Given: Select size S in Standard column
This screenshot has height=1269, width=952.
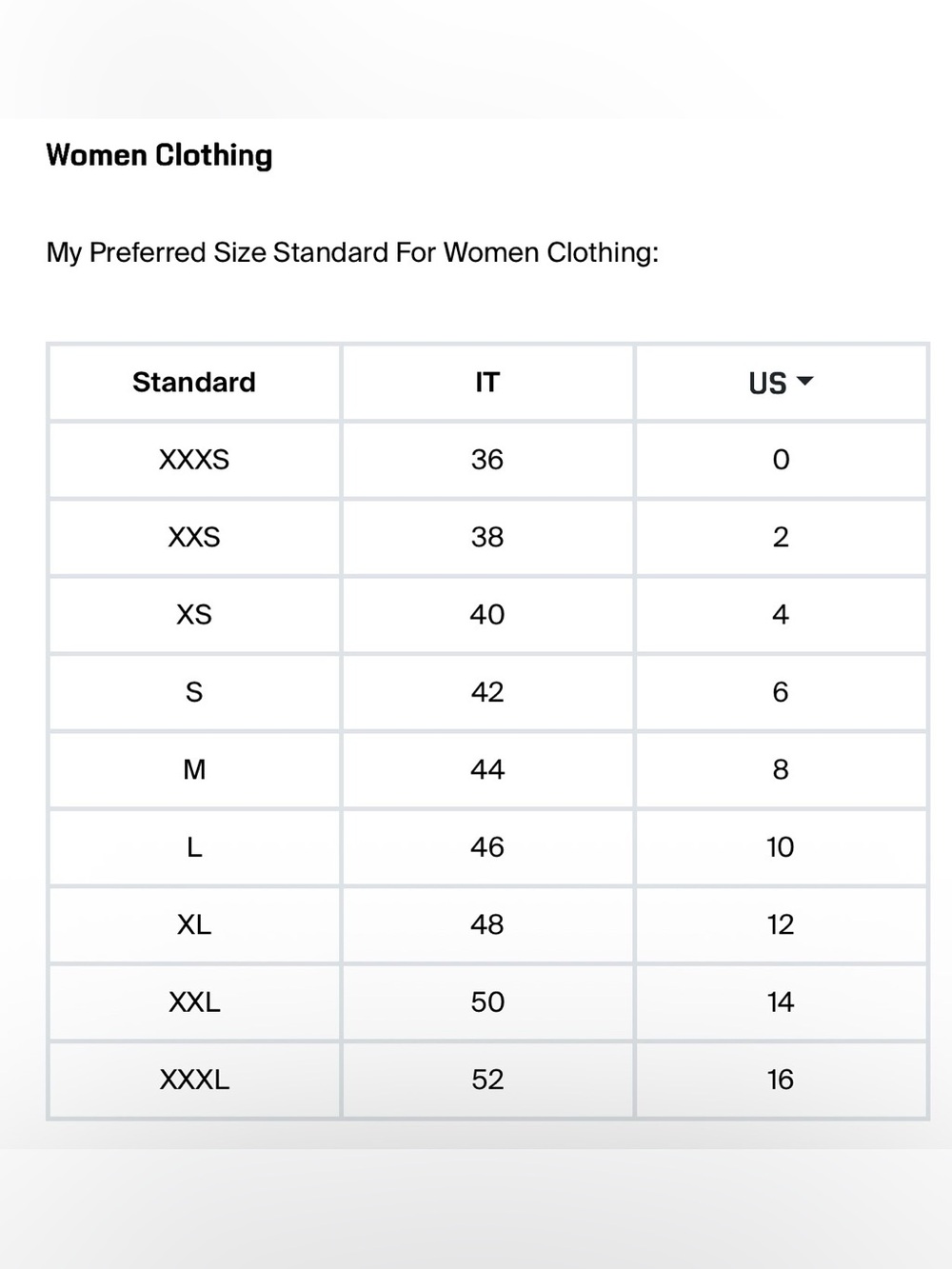Looking at the screenshot, I should (x=194, y=692).
